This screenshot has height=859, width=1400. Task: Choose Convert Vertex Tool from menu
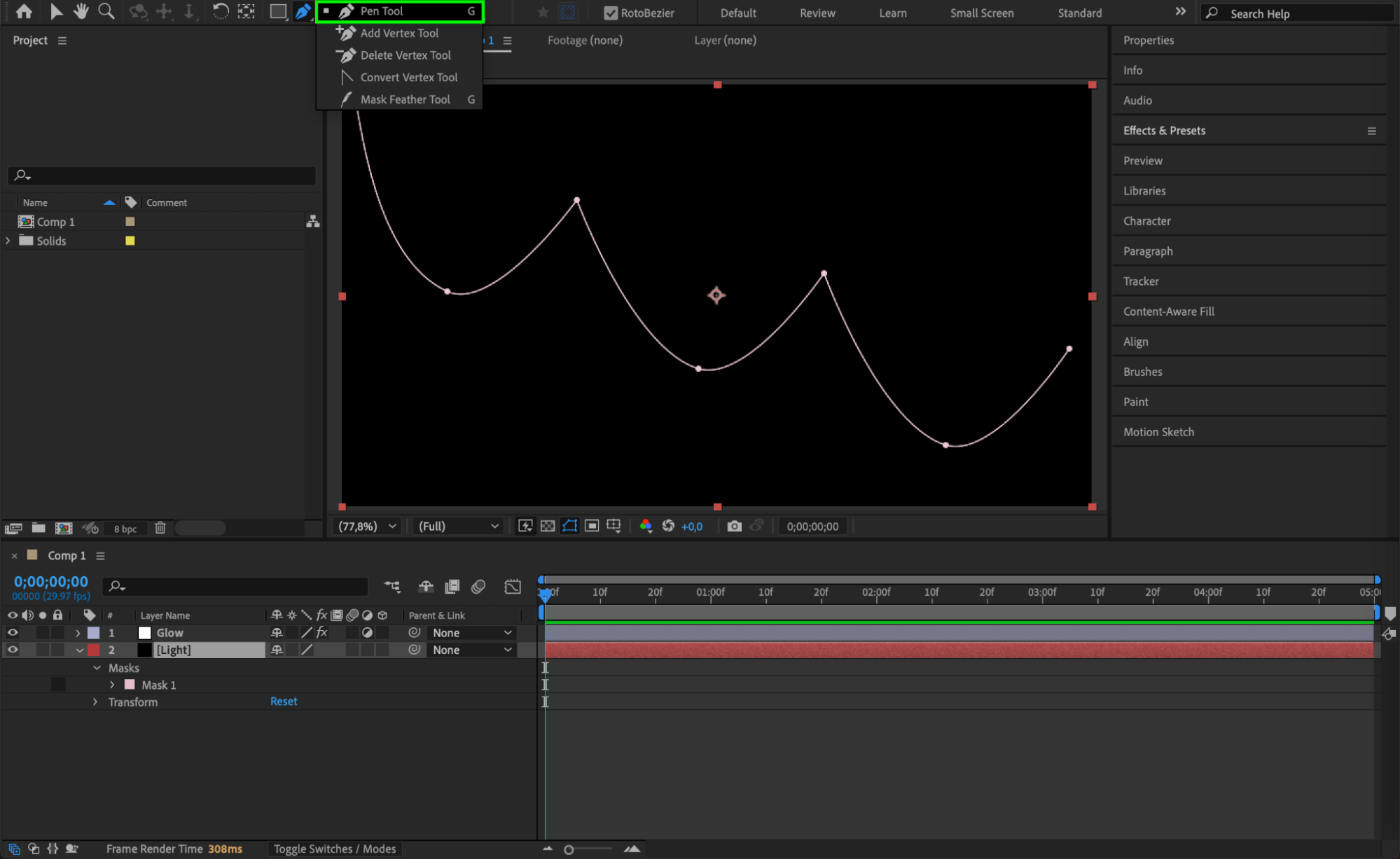pos(408,77)
